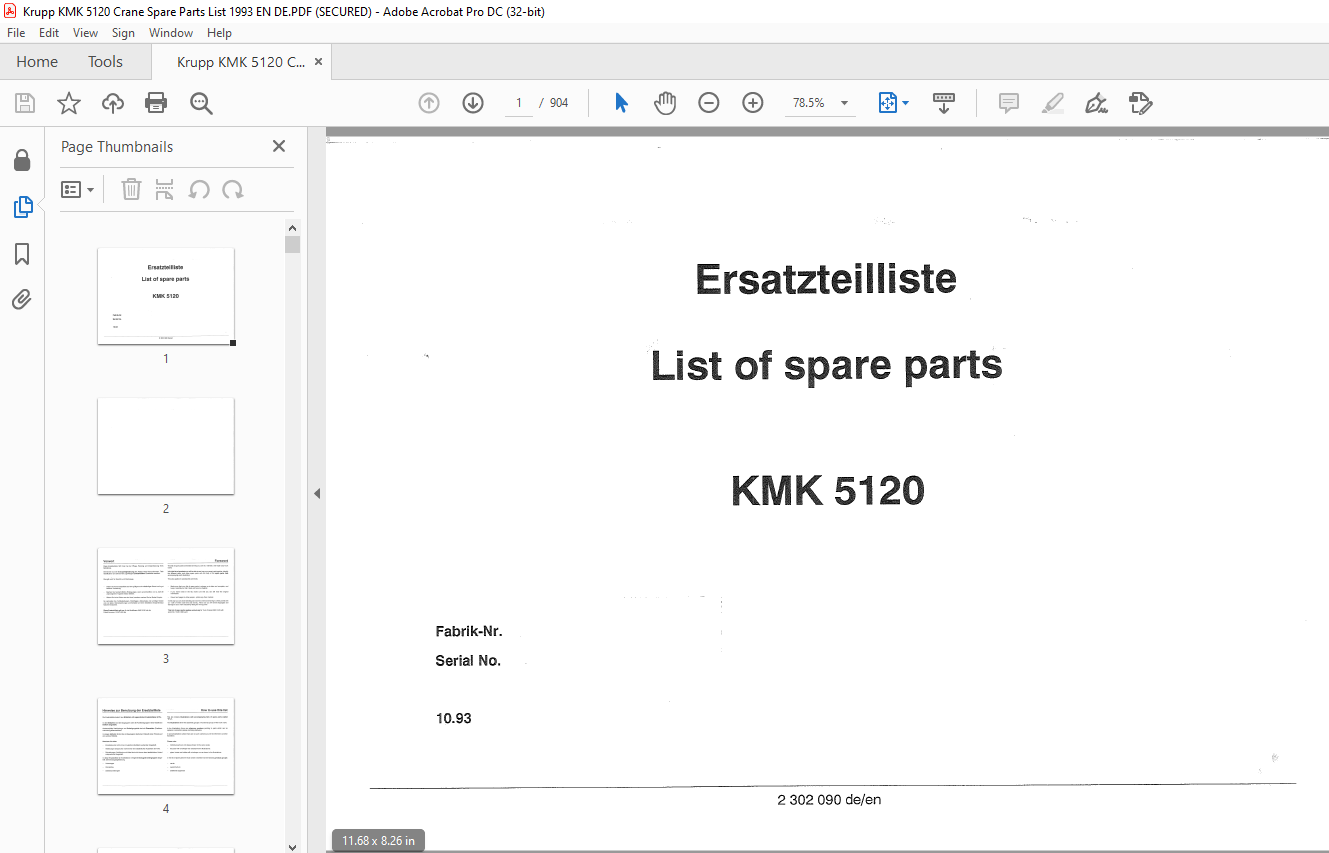Select page 1 thumbnail
Viewport: 1329px width, 853px height.
(x=166, y=296)
